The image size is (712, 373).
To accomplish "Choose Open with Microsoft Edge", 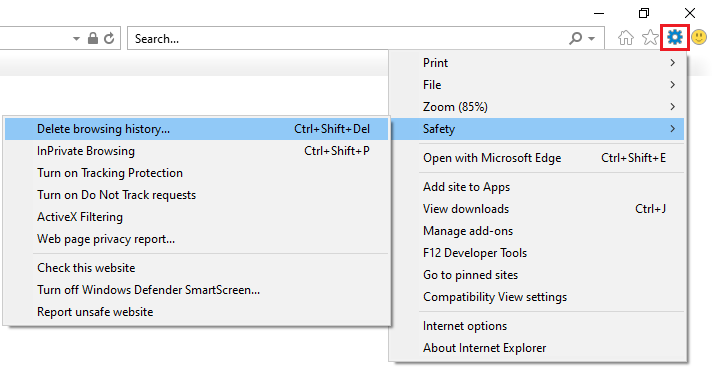I will pos(538,158).
